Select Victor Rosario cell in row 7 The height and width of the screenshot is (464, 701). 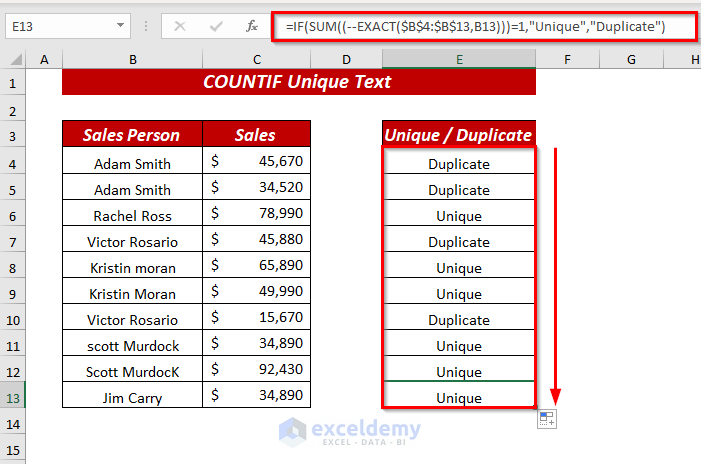pos(132,239)
